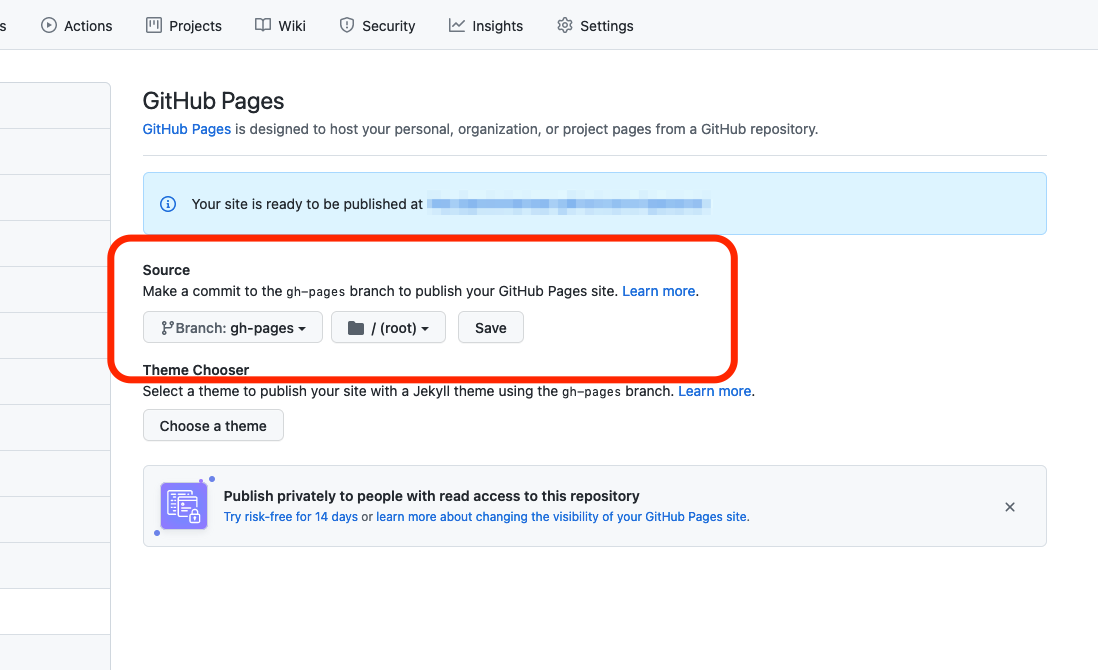Click the GitHub Pages heading
The image size is (1098, 670).
[x=214, y=101]
